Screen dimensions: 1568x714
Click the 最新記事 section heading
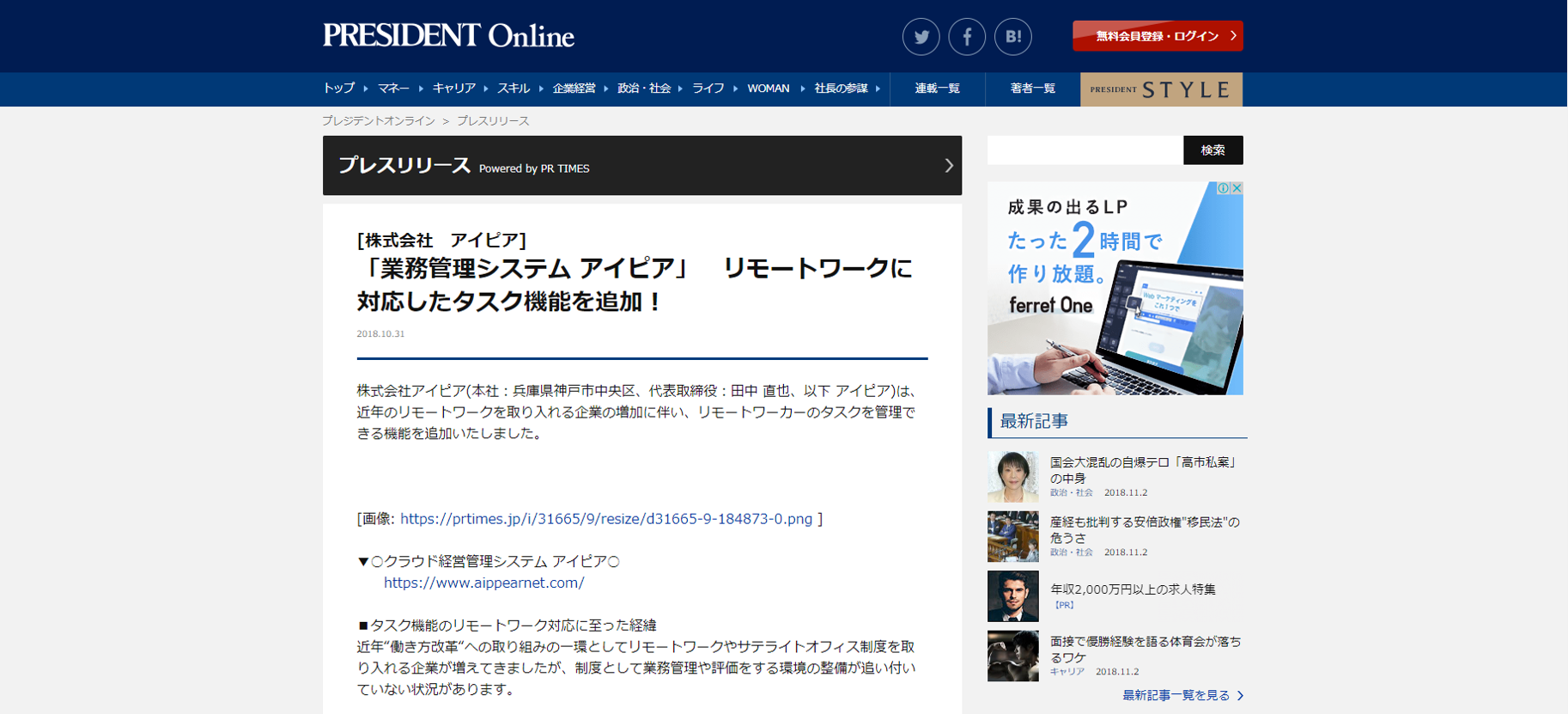point(1034,421)
